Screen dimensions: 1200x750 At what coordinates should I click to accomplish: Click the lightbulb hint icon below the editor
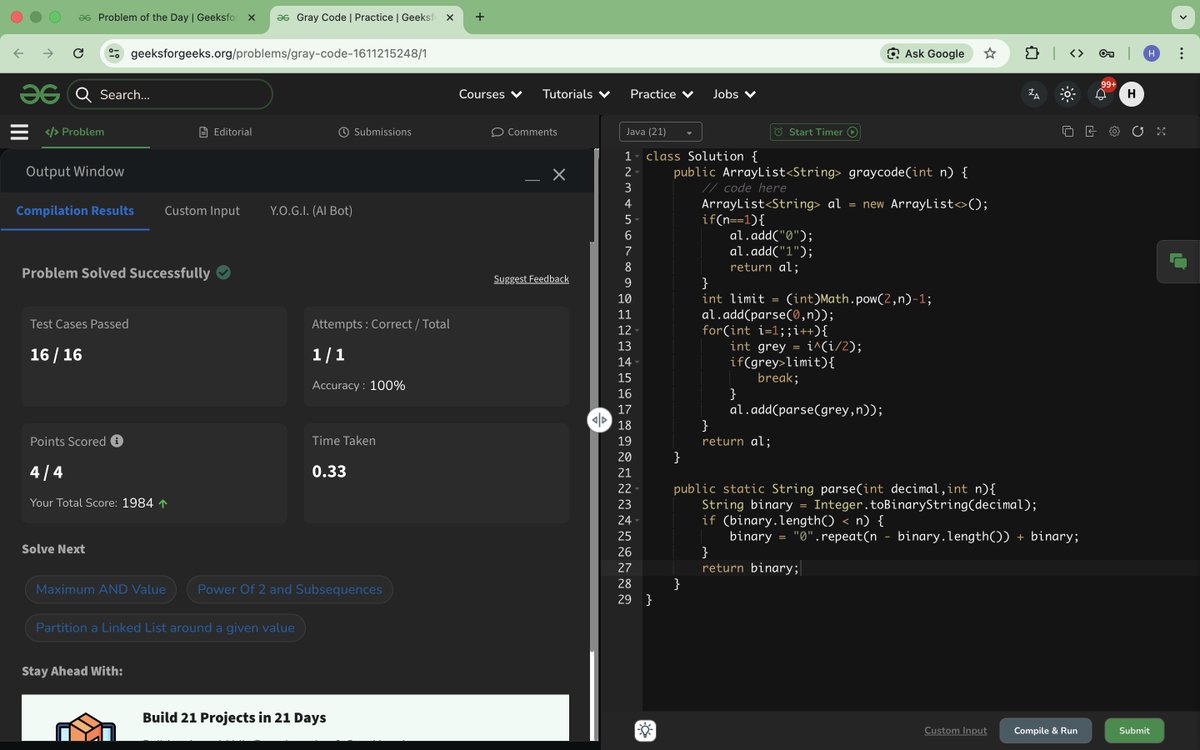pos(646,731)
